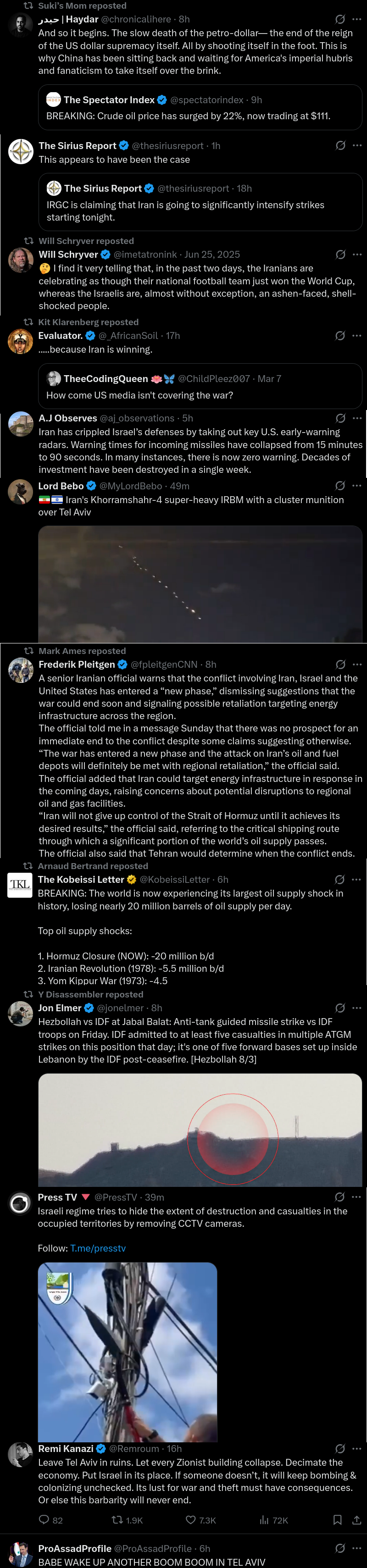Viewport: 367px width, 1568px height.
Task: Open Grok icon on Haydar's post
Action: (340, 19)
